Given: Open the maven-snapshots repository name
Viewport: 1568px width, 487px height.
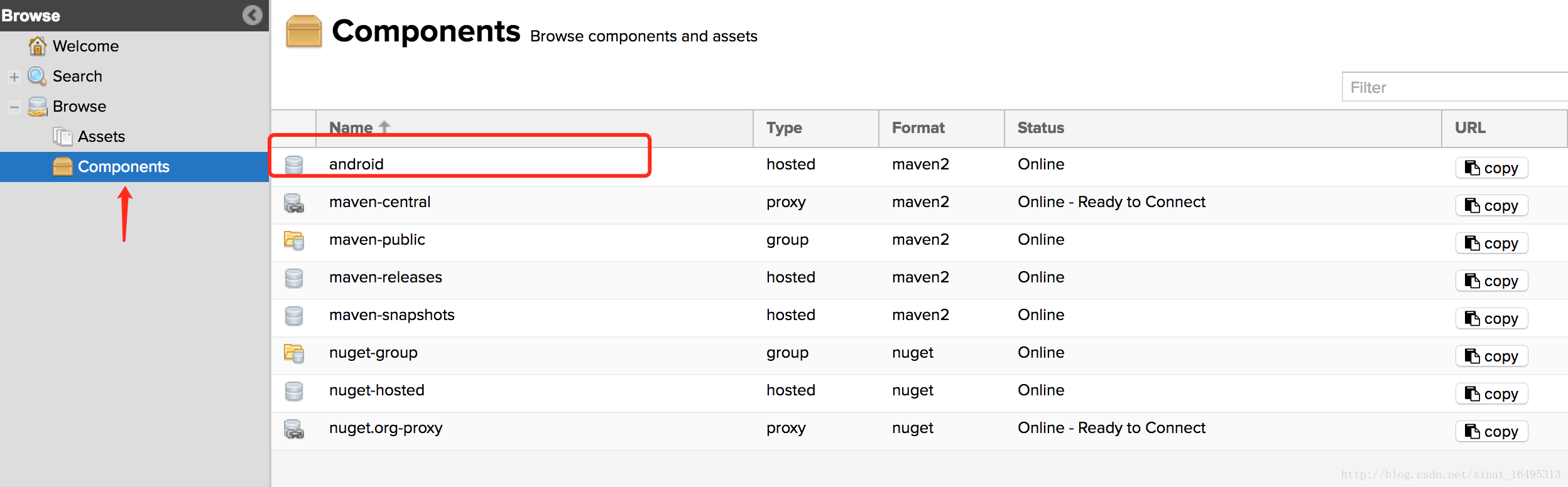Looking at the screenshot, I should click(x=391, y=315).
